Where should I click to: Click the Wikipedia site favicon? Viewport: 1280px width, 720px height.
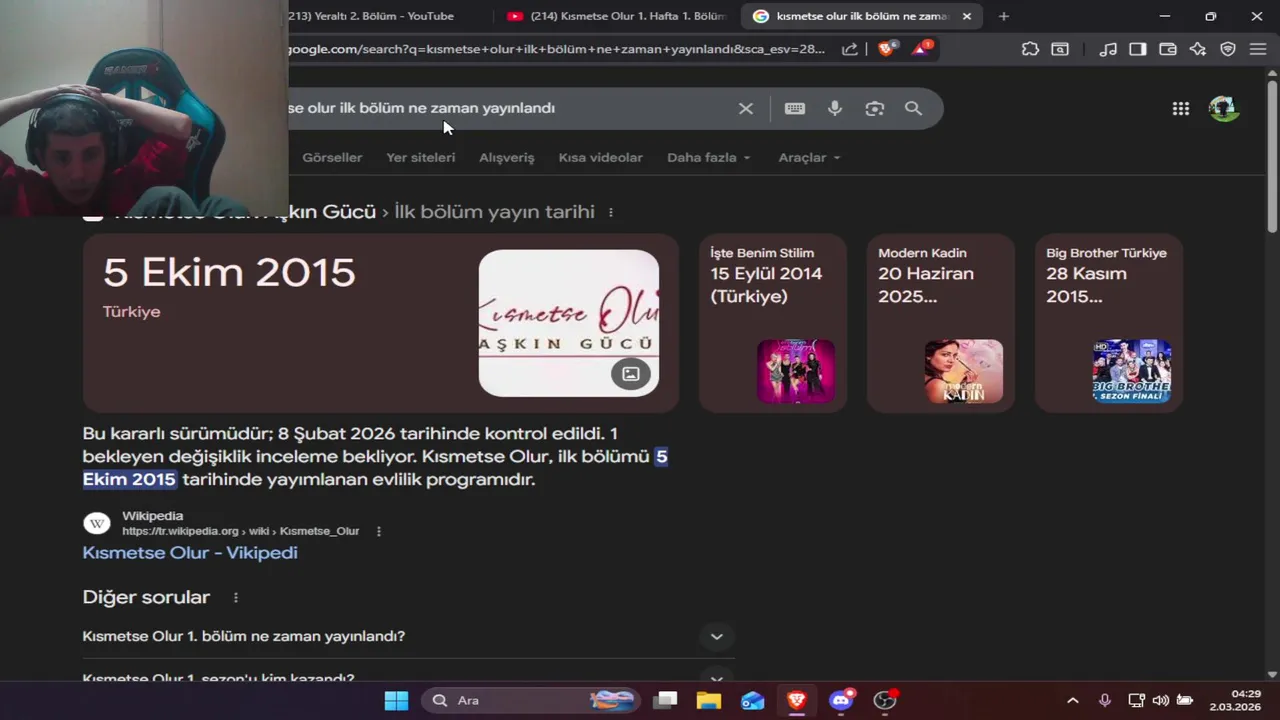point(97,523)
